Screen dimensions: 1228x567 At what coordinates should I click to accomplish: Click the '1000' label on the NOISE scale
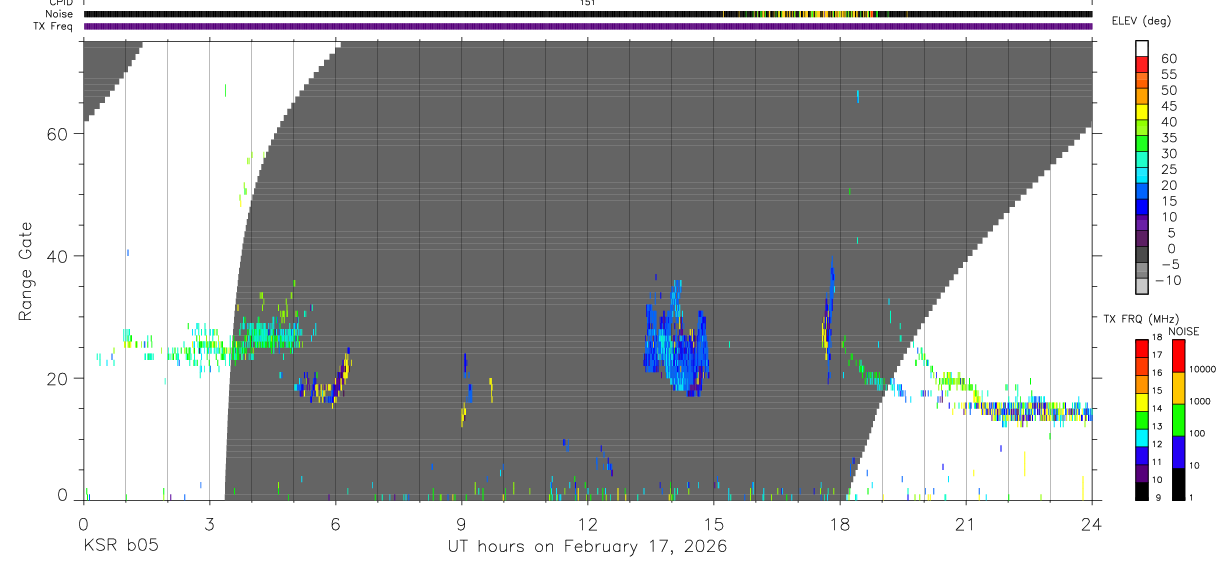pyautogui.click(x=1200, y=401)
